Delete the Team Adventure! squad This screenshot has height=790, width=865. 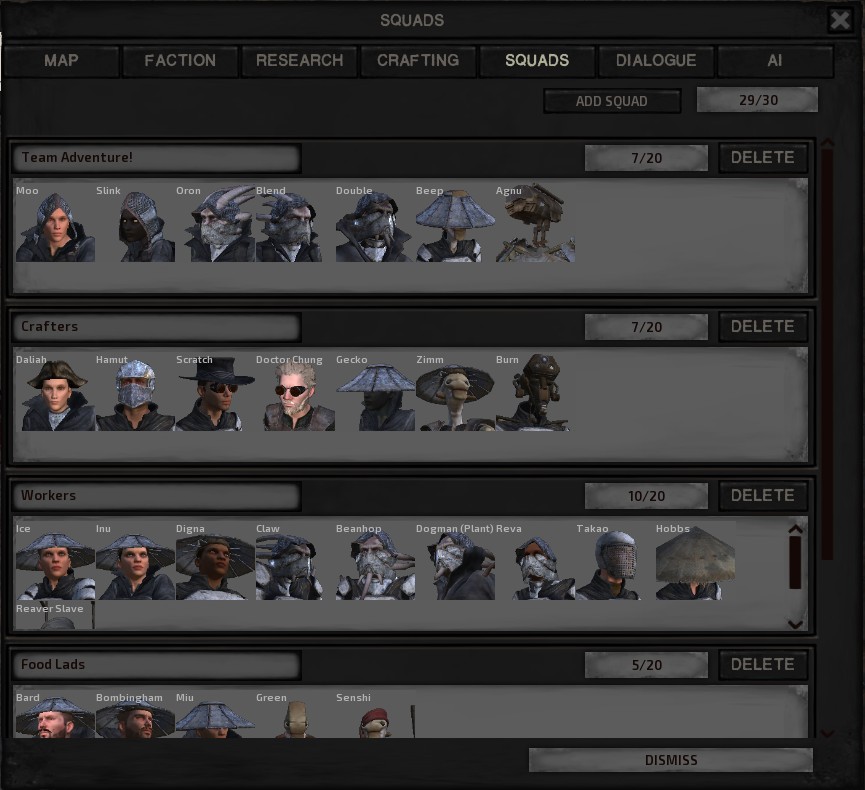tap(762, 158)
